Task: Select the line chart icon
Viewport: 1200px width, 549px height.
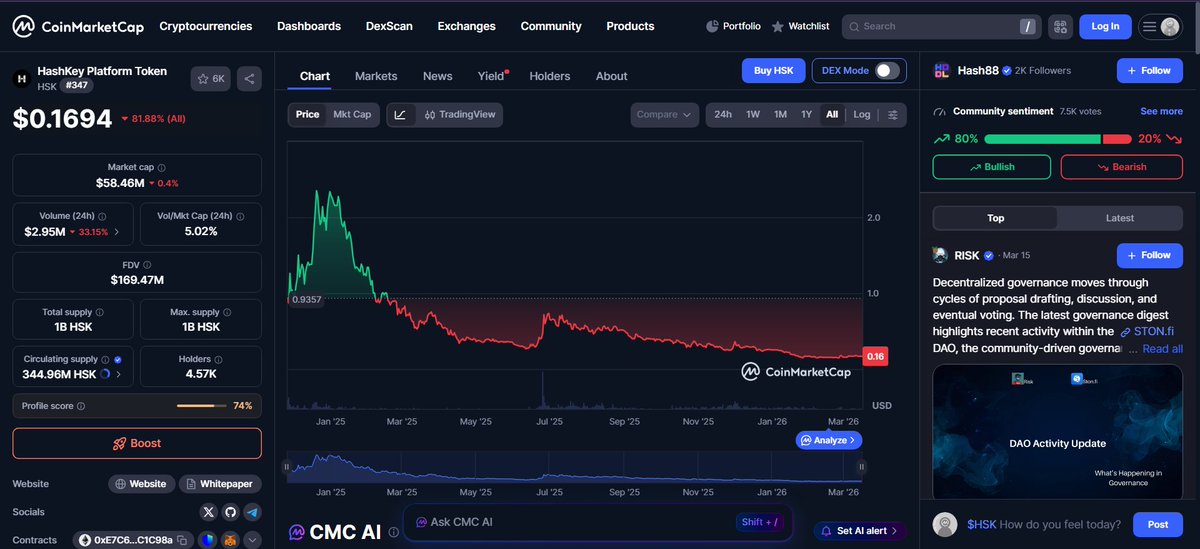Action: (x=400, y=114)
